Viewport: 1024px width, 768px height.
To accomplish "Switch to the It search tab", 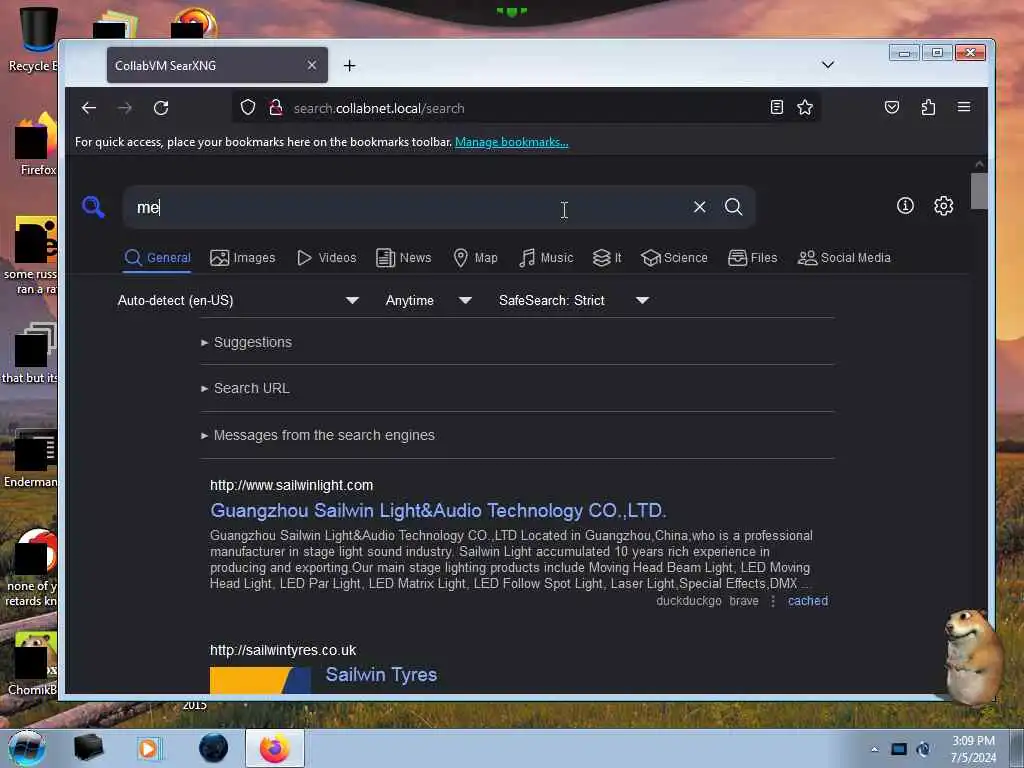I will pyautogui.click(x=607, y=257).
